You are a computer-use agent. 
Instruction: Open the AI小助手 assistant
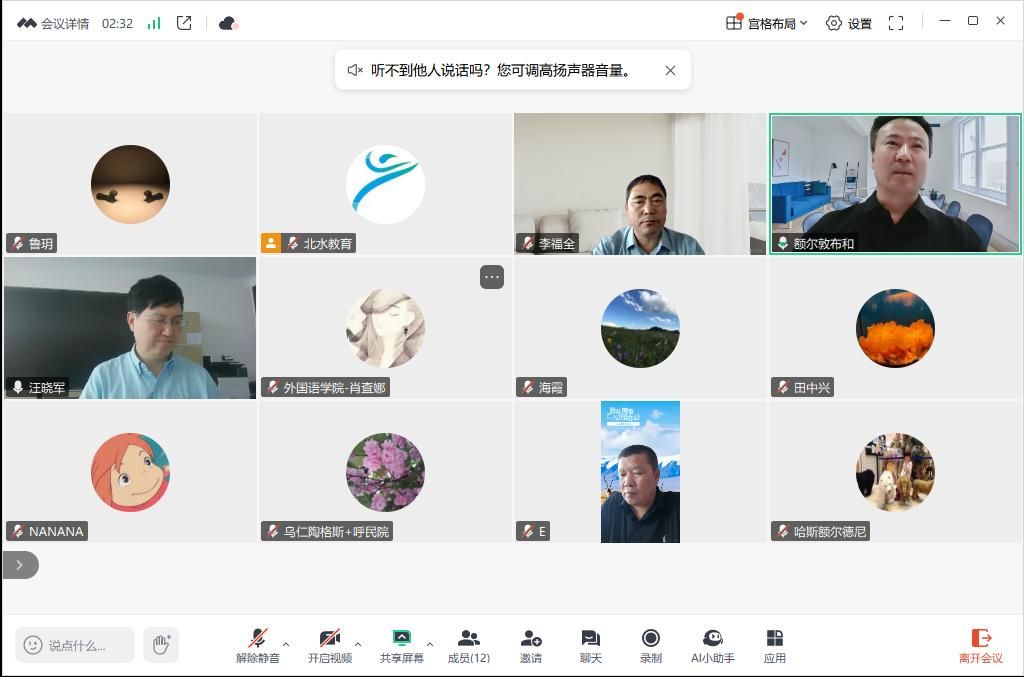pos(713,645)
